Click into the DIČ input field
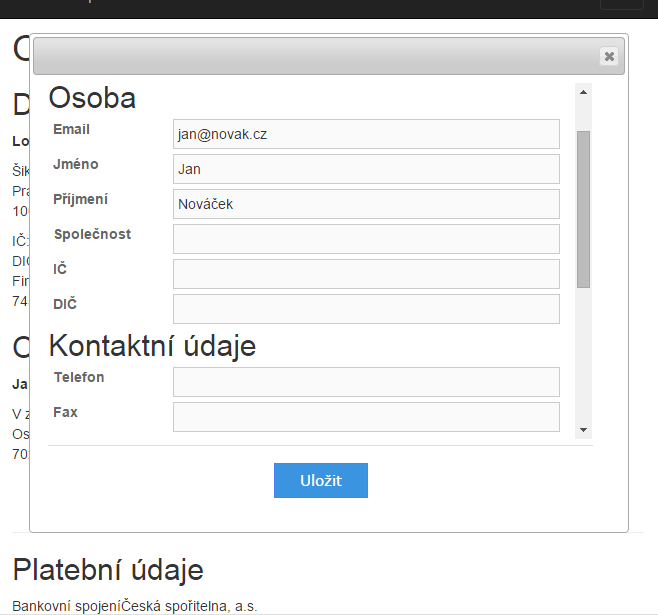This screenshot has height=615, width=658. tap(366, 309)
